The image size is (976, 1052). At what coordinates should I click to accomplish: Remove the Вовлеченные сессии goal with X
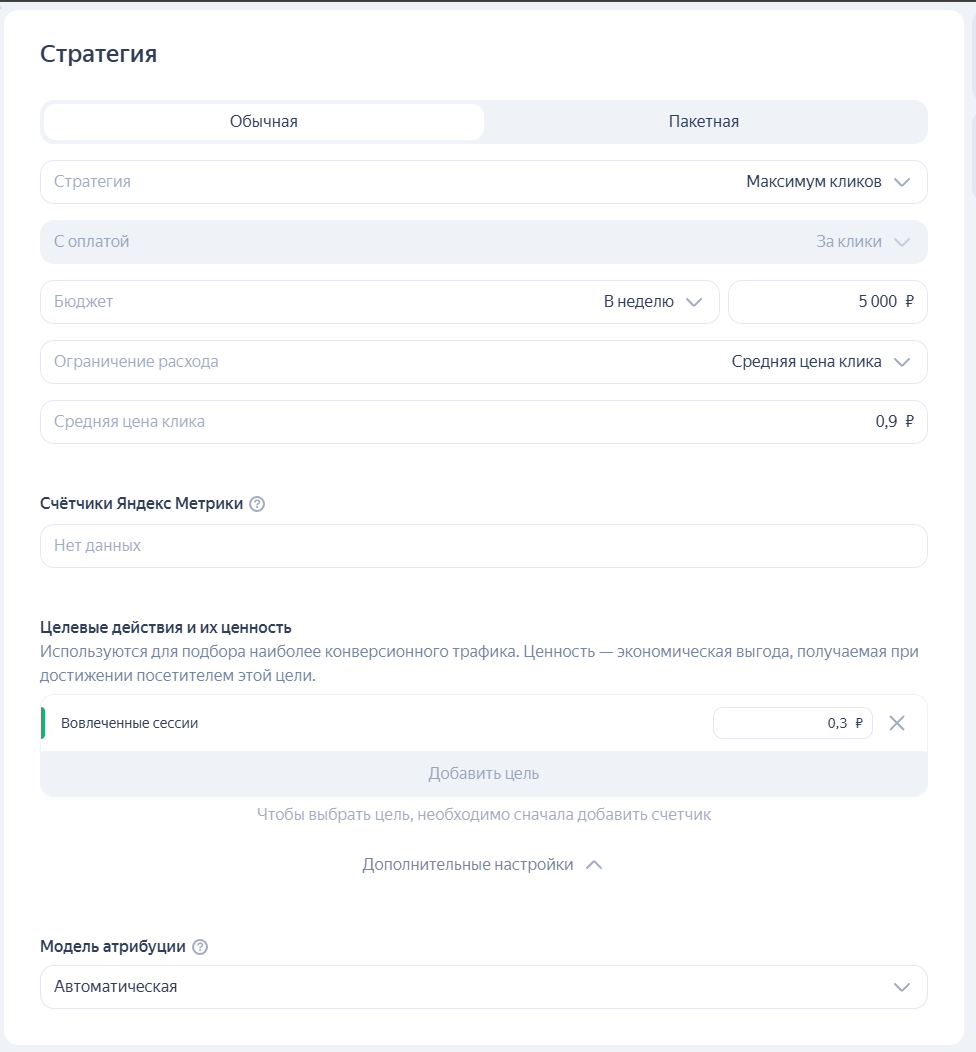897,723
